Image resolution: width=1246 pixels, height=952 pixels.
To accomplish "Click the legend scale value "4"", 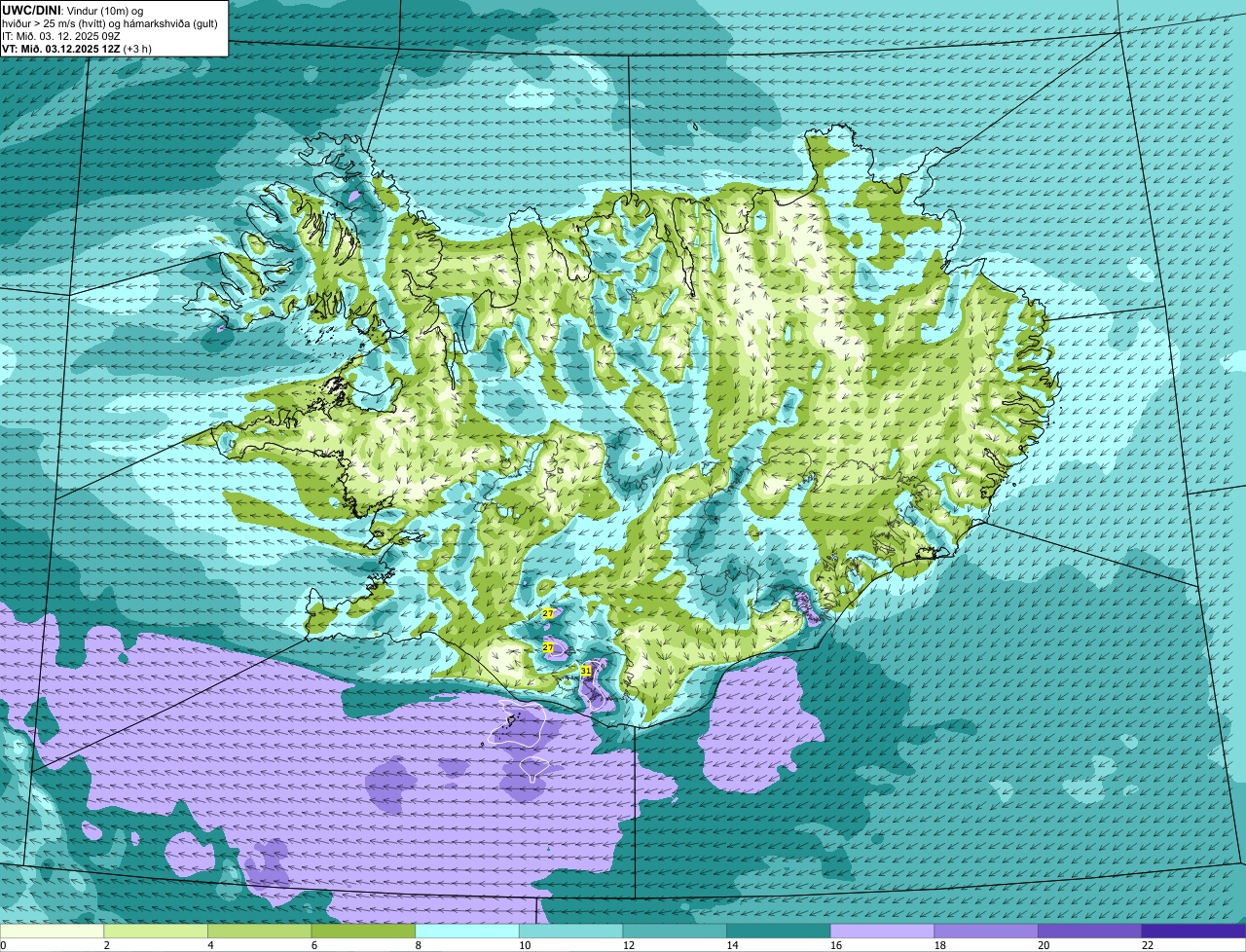I will pos(210,945).
